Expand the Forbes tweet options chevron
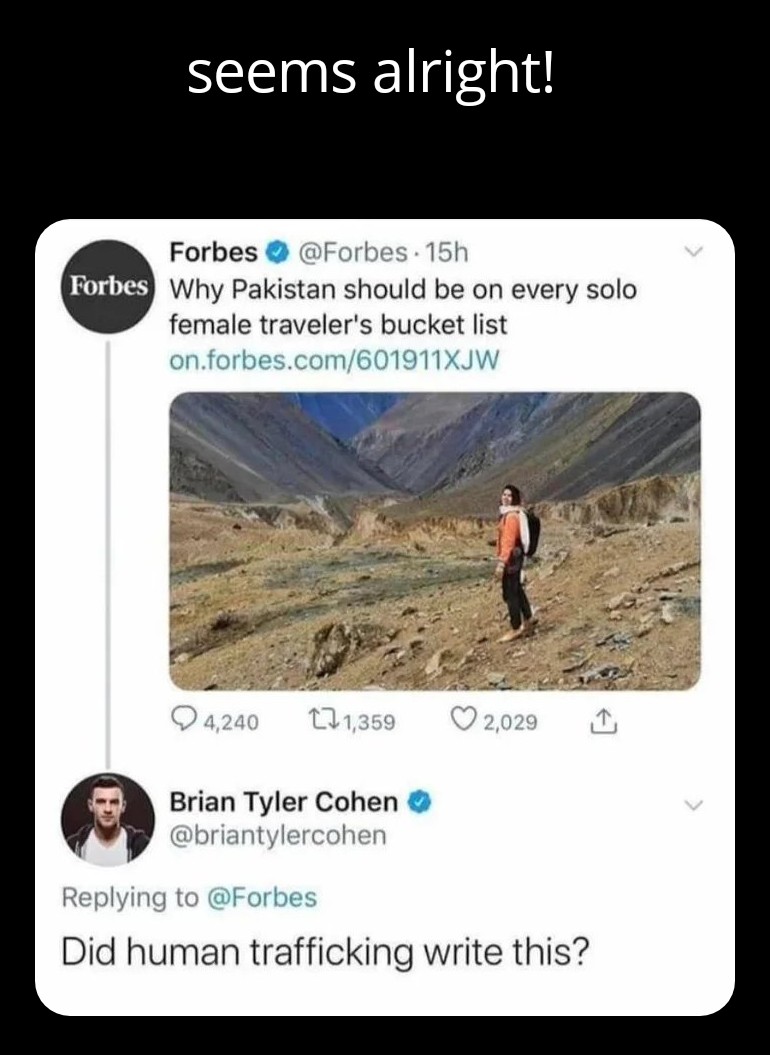Image resolution: width=770 pixels, height=1055 pixels. [x=691, y=254]
